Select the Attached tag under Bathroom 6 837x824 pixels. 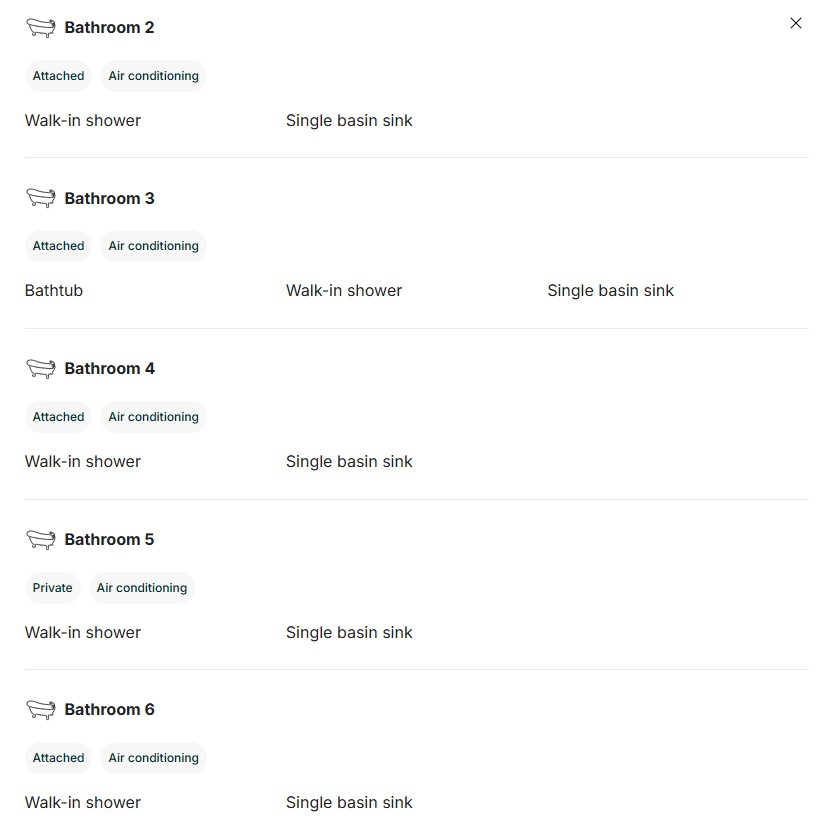pos(58,758)
